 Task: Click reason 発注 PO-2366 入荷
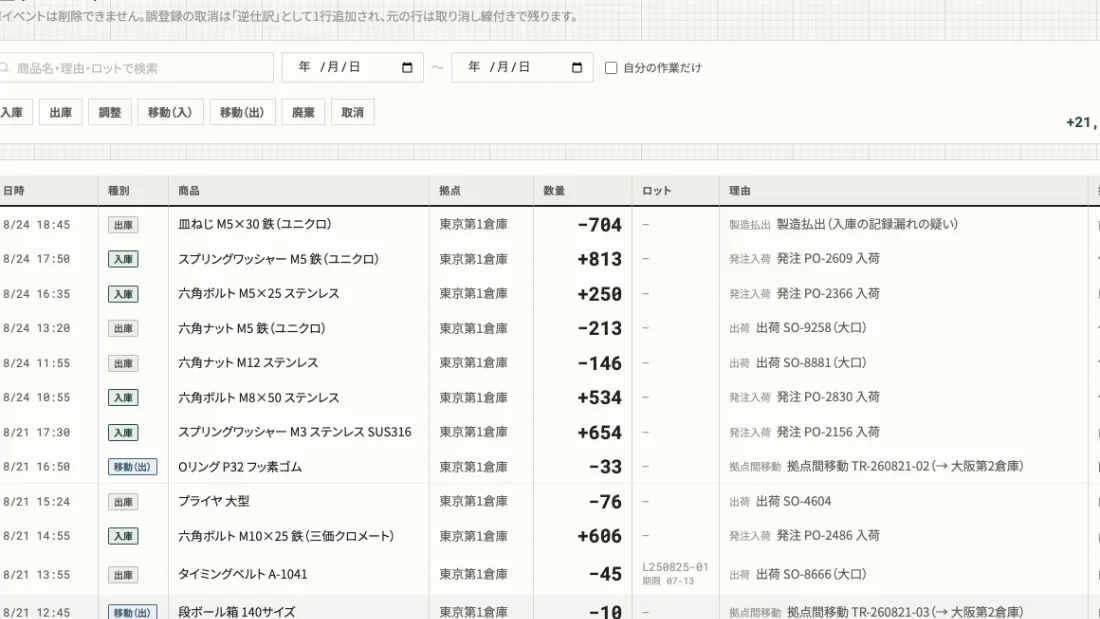tap(828, 293)
